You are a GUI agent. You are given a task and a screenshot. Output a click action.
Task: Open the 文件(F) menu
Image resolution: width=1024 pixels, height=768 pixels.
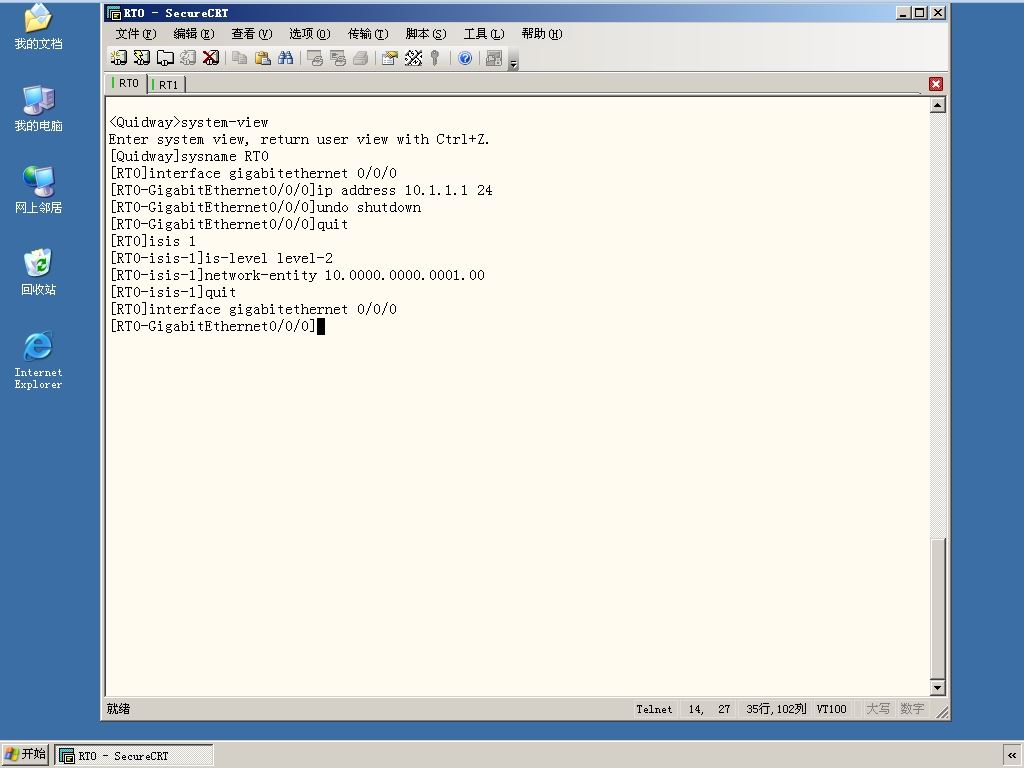[x=136, y=34]
